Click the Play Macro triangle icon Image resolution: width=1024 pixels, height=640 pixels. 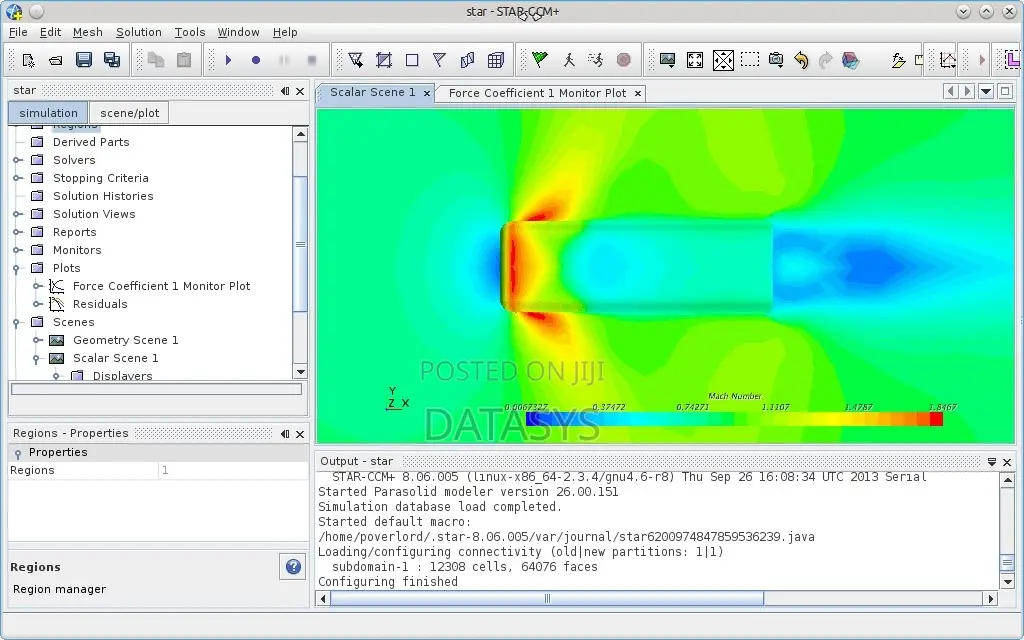(229, 60)
